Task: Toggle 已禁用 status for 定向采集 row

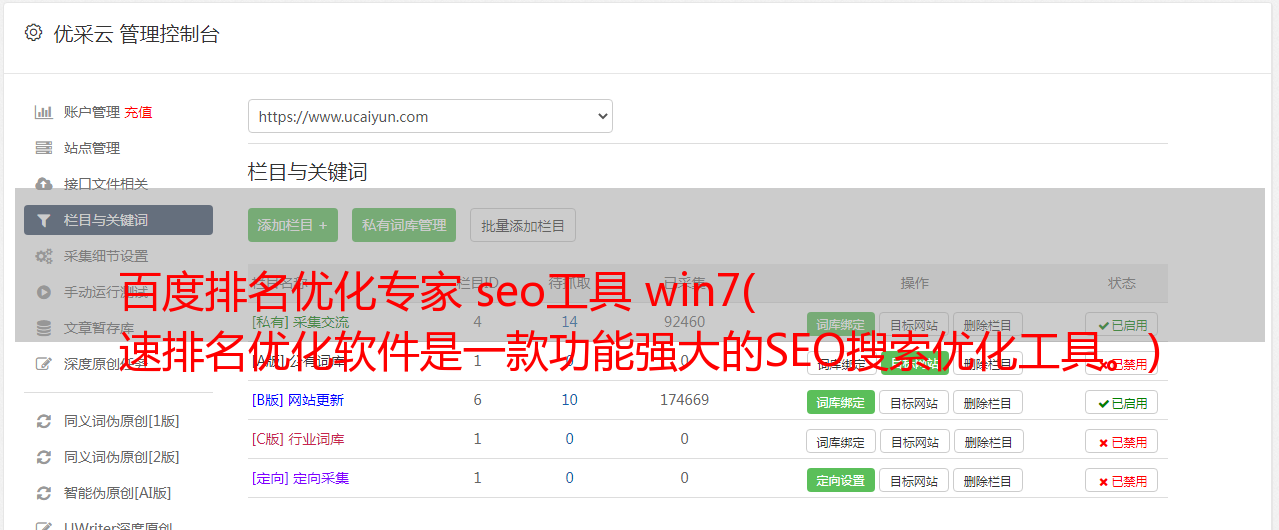Action: point(1122,480)
